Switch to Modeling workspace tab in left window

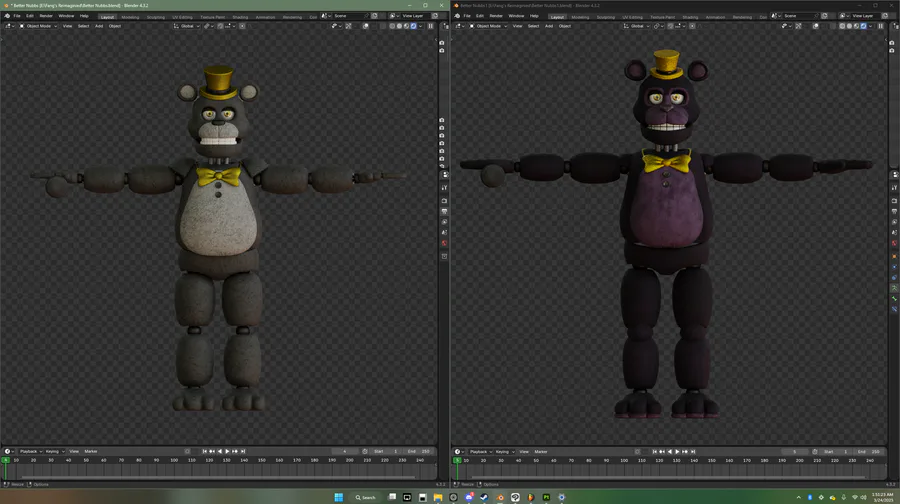(x=130, y=17)
